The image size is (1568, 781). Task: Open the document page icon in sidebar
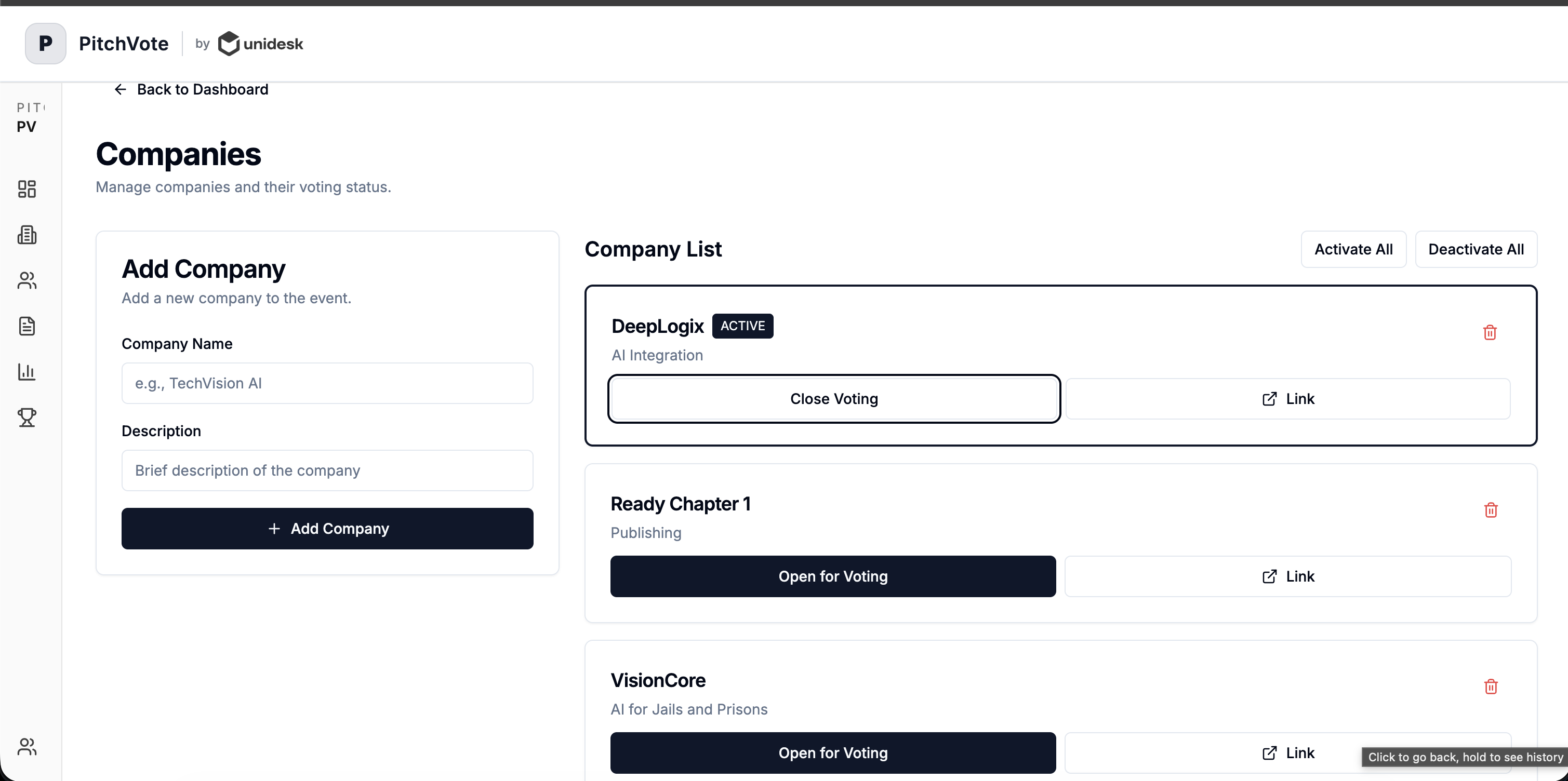pyautogui.click(x=27, y=326)
